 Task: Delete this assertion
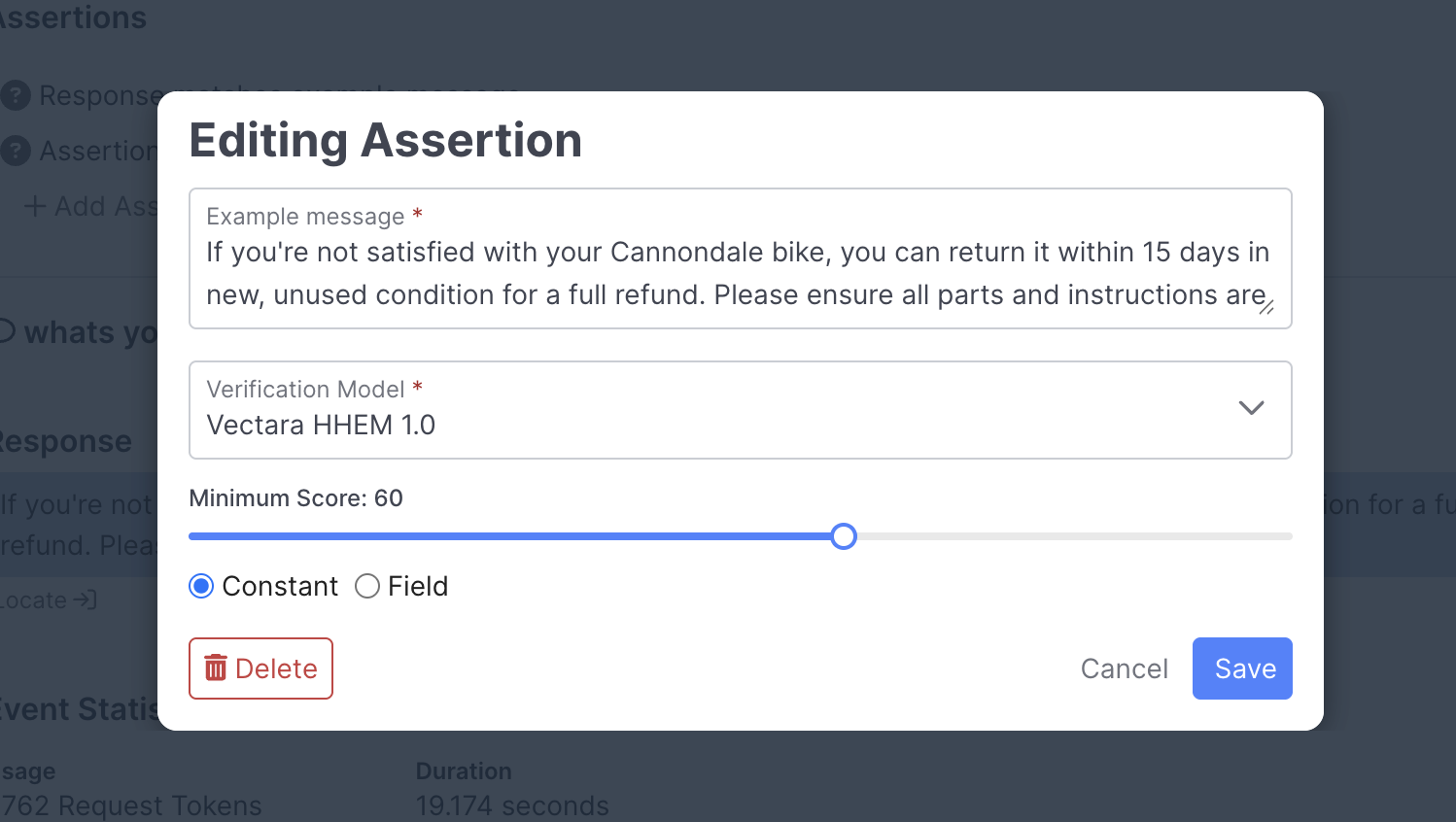(x=260, y=668)
